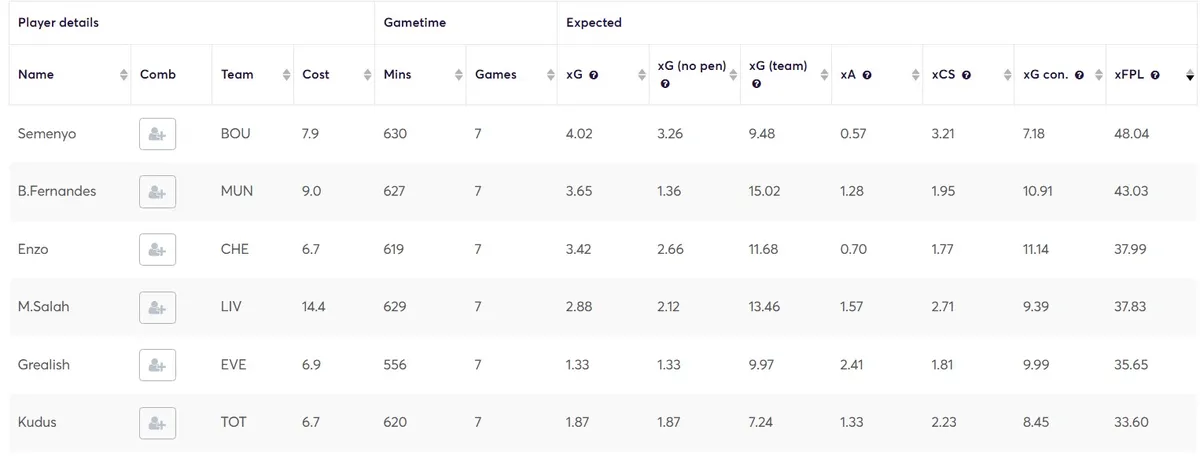Screen dimensions: 1200x459
Task: Click the M.Salah name cell
Action: click(44, 307)
